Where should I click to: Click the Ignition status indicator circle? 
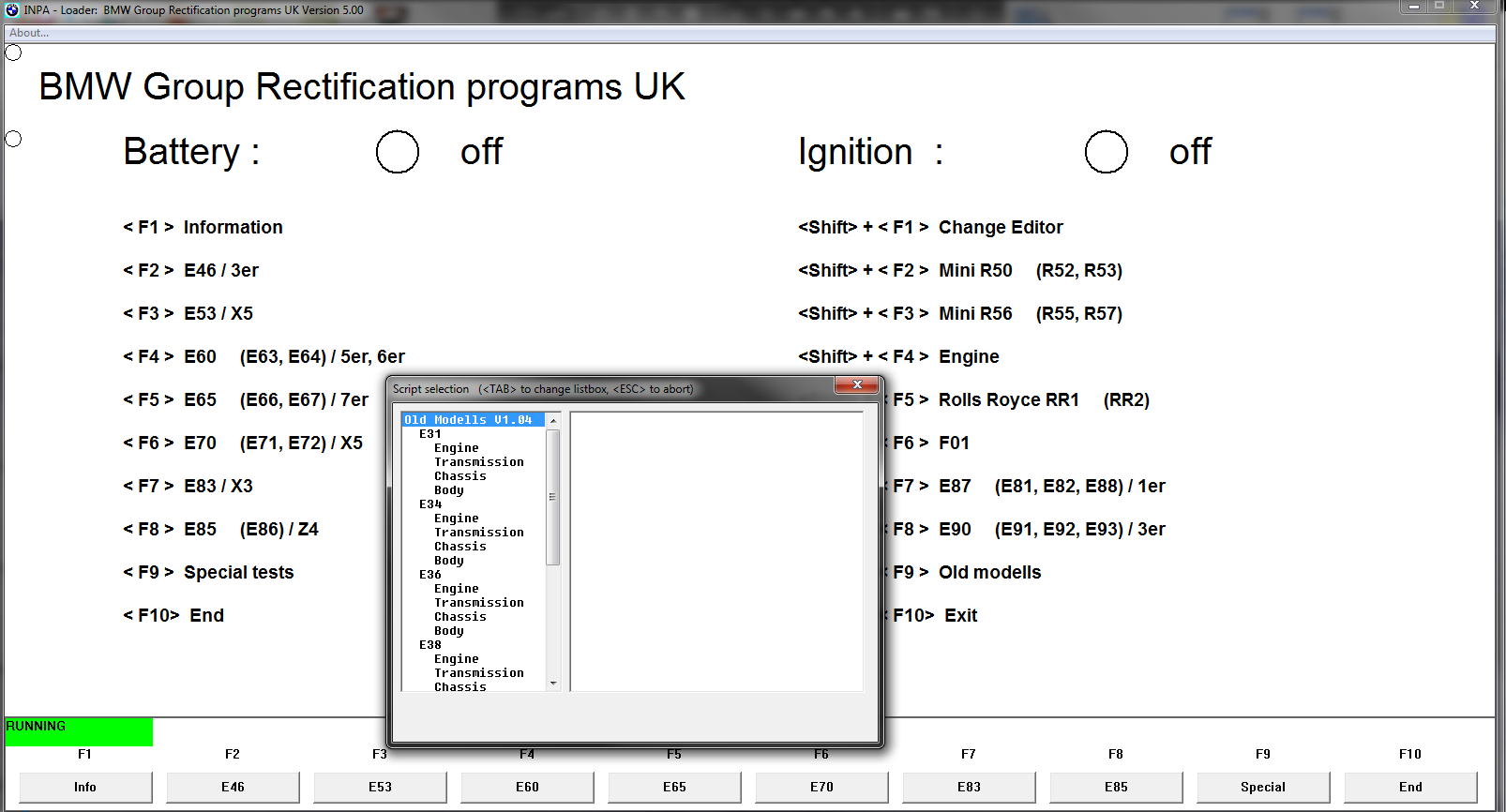(x=1106, y=152)
